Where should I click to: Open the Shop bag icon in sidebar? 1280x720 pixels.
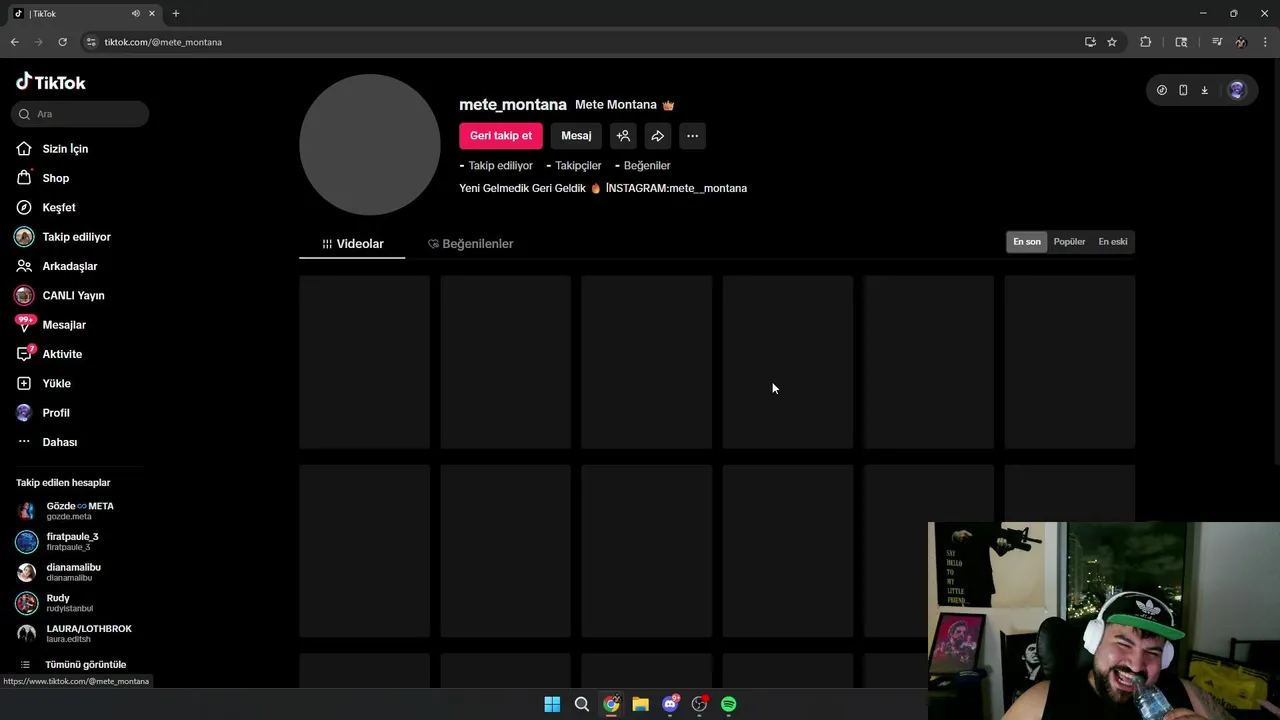click(24, 178)
